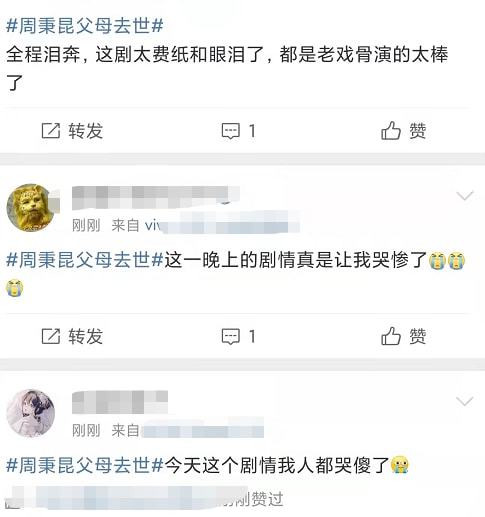
Task: Open the golden lion avatar profile
Action: pyautogui.click(x=31, y=208)
